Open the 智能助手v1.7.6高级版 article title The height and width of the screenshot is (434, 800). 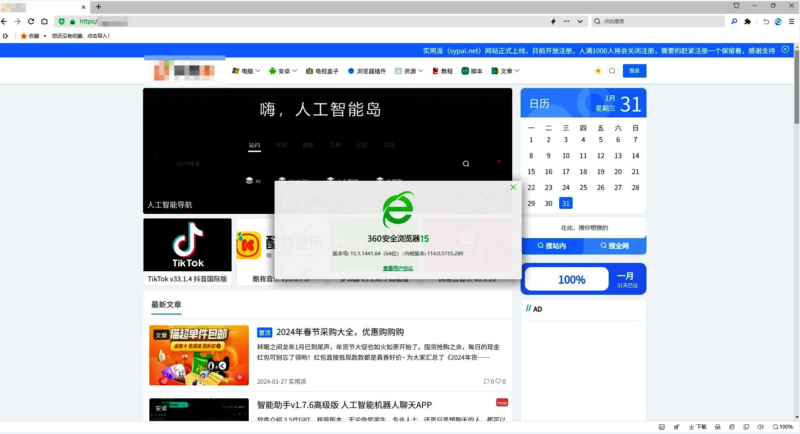(x=344, y=405)
